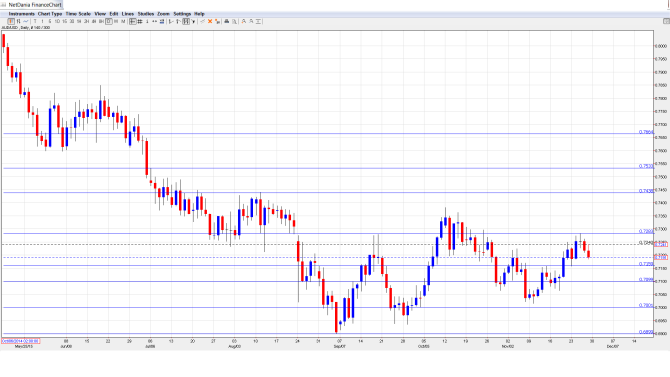Click the lower red price tag on axis
Screen dimensions: 670x377
[x=661, y=257]
